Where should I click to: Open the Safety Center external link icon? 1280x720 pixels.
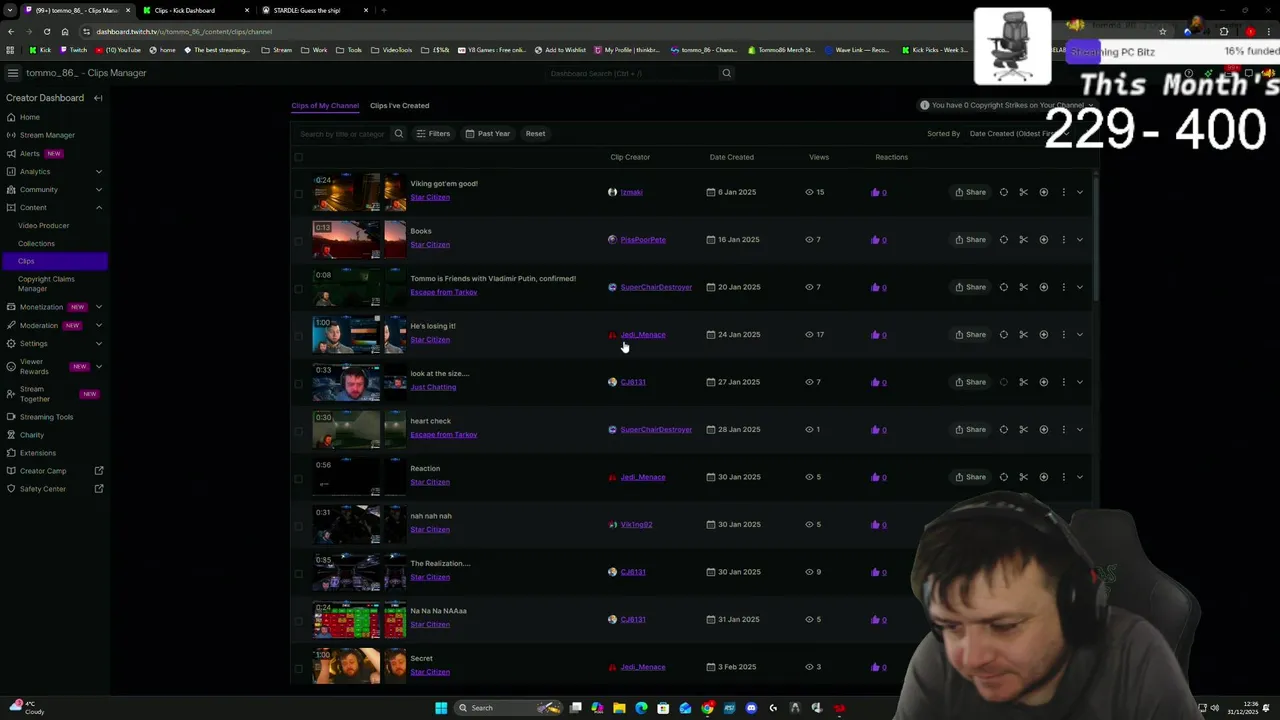(x=99, y=489)
